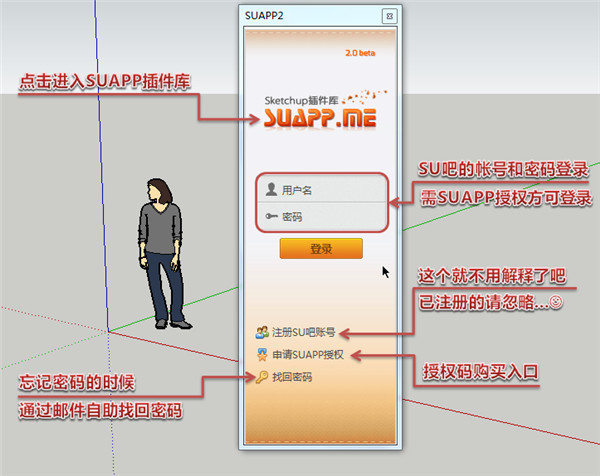Image resolution: width=600 pixels, height=476 pixels.
Task: Open the 找回密码 recover password link
Action: [x=292, y=377]
